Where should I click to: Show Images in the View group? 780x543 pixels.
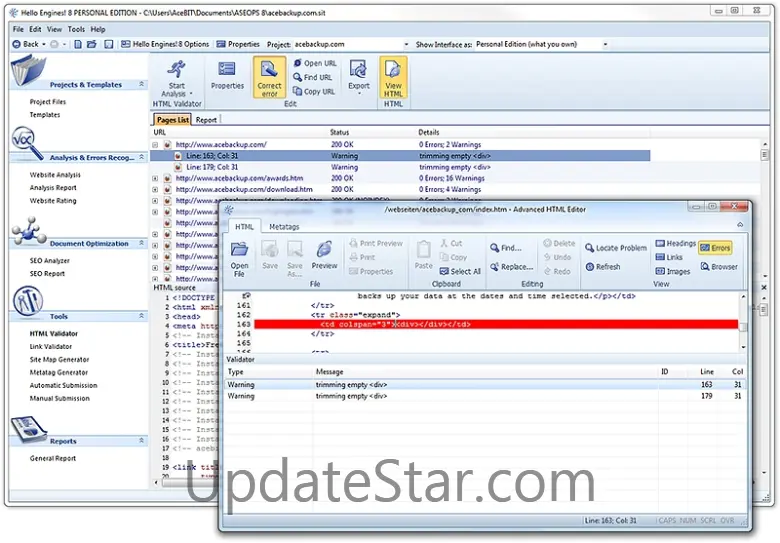[x=673, y=271]
